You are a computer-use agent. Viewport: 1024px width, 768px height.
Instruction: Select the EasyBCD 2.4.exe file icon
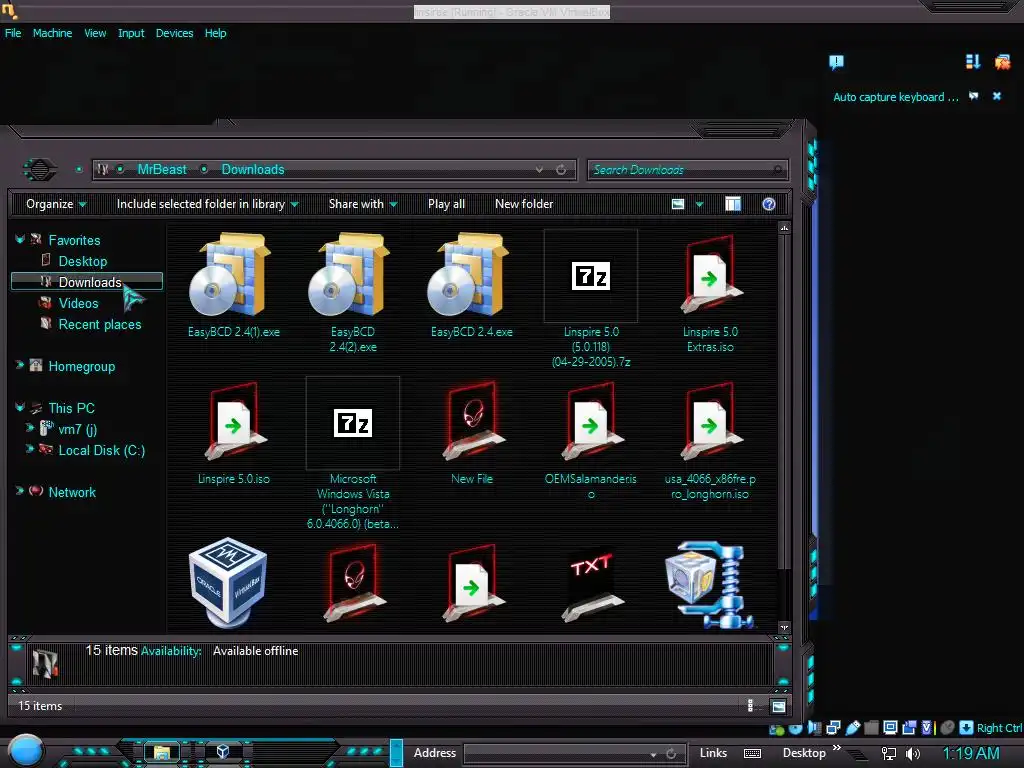coord(468,275)
